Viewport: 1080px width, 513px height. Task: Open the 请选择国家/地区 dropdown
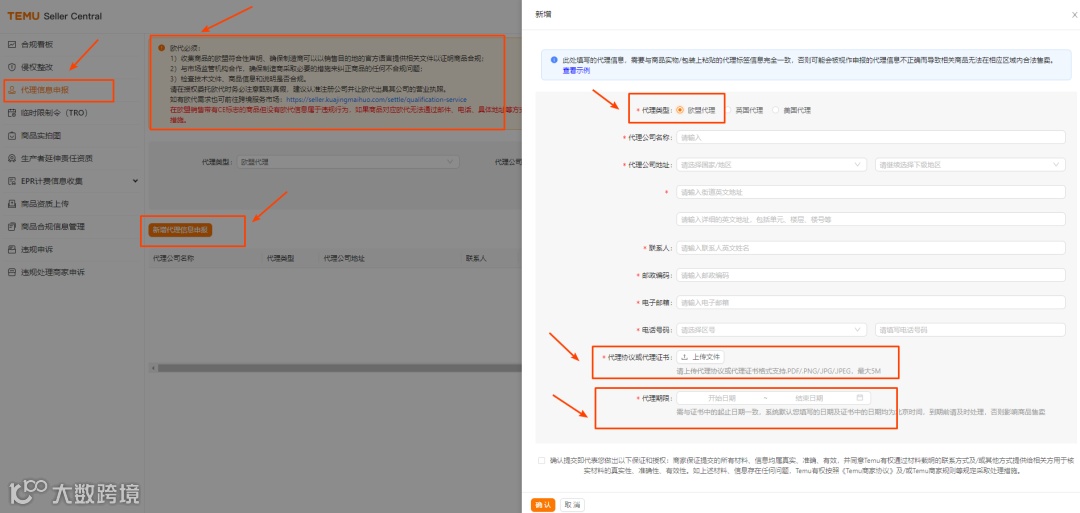(x=771, y=165)
